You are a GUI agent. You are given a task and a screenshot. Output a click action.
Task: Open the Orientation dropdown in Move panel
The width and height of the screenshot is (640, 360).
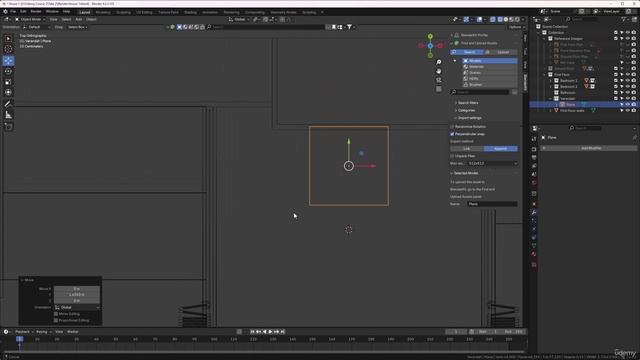pyautogui.click(x=77, y=307)
